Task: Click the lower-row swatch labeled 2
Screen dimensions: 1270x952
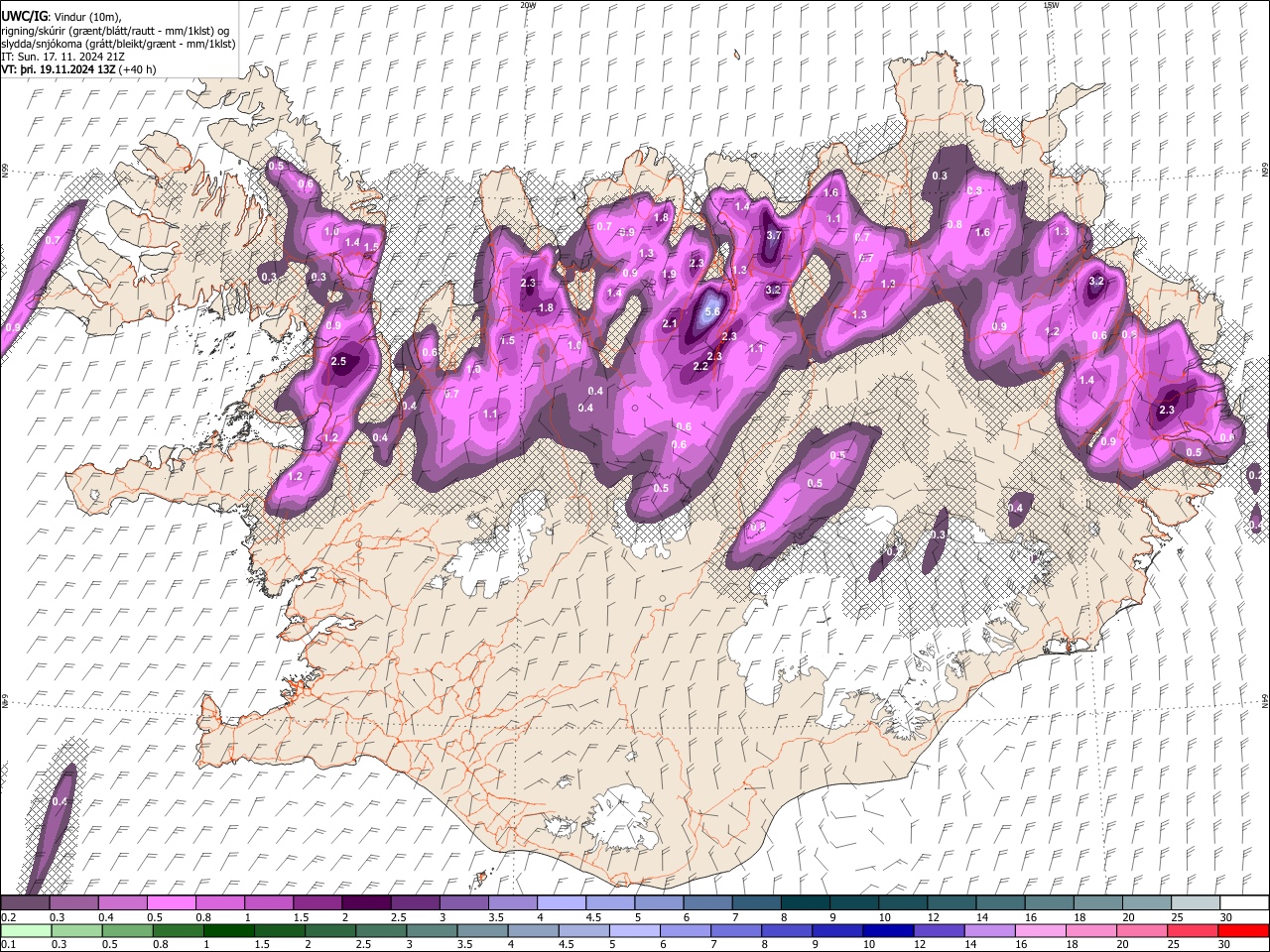Action: (x=332, y=930)
